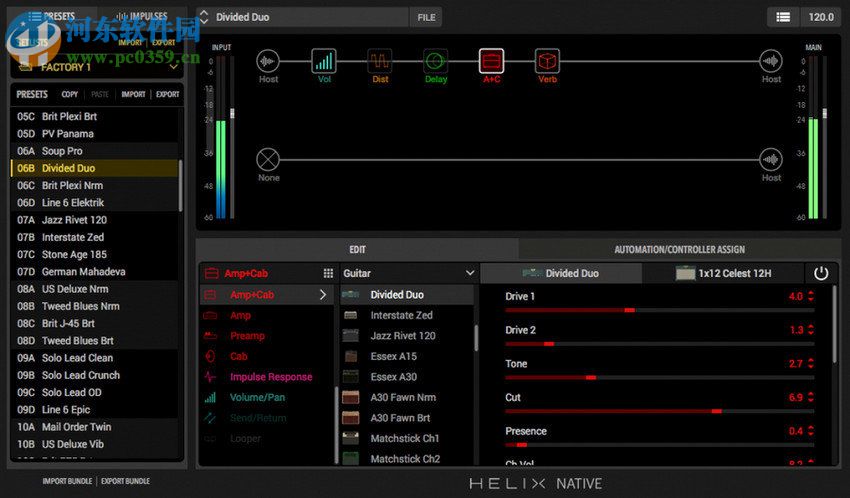The height and width of the screenshot is (498, 850).
Task: Open the block grid view icon
Action: point(328,273)
